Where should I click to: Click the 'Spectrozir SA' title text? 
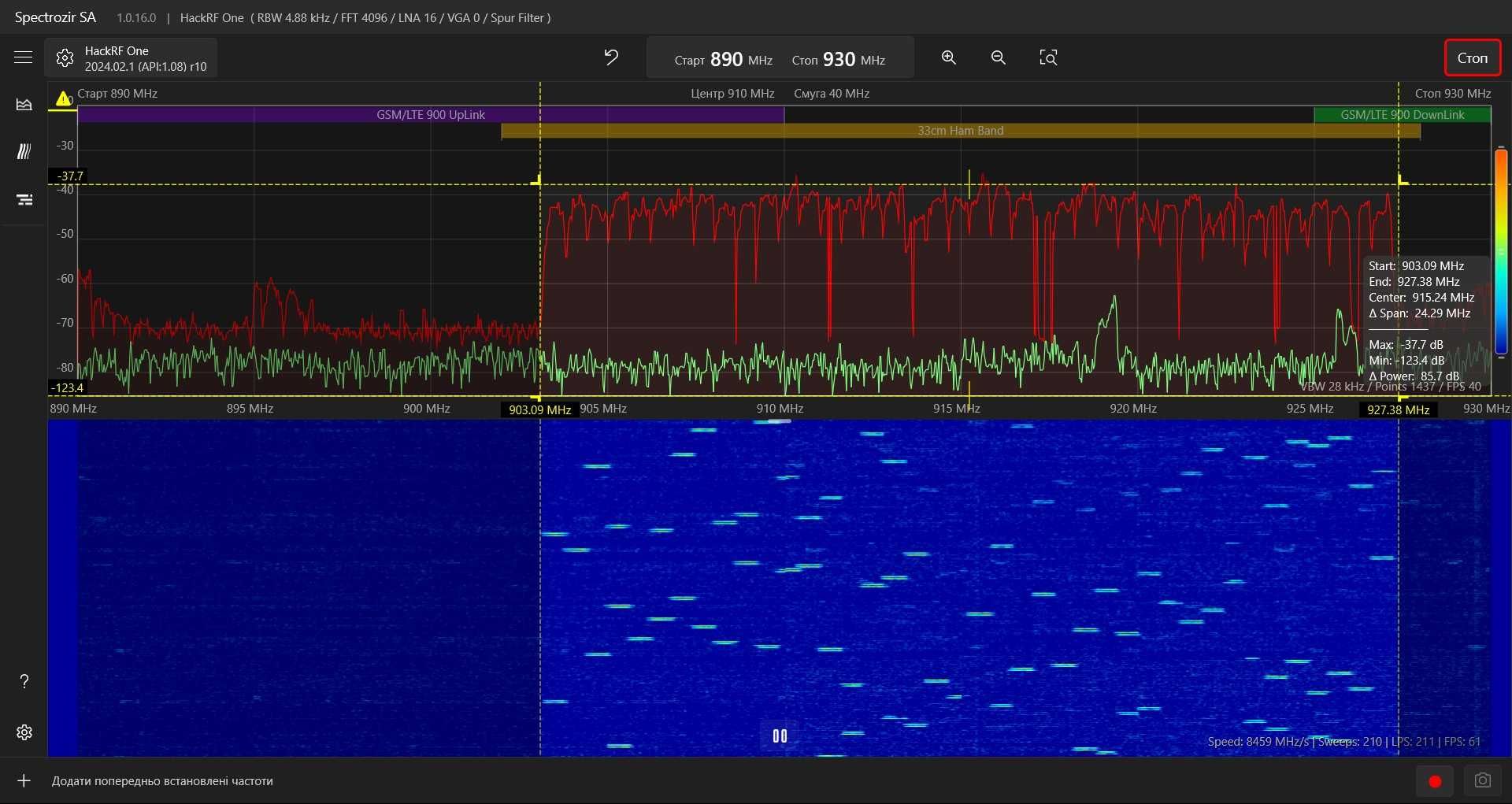[55, 17]
